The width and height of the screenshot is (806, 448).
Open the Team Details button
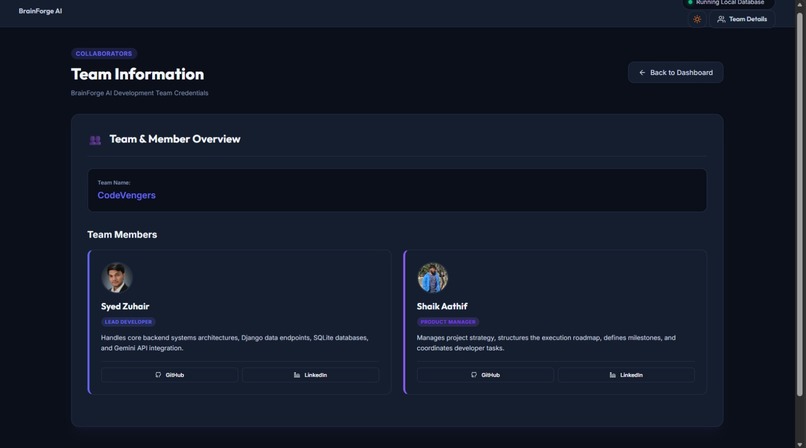(742, 20)
